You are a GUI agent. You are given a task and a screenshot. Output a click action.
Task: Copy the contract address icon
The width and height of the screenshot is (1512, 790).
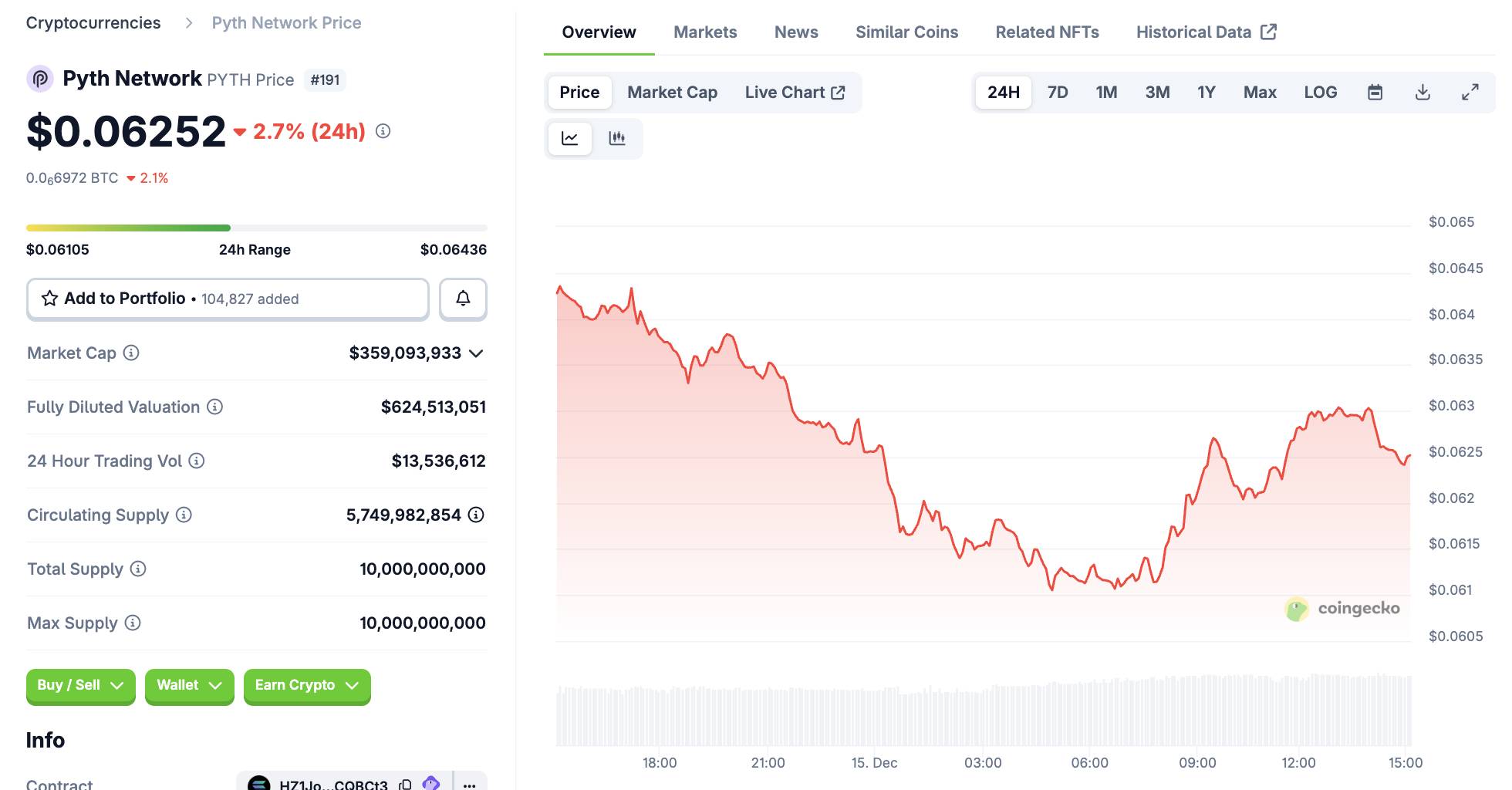[405, 784]
